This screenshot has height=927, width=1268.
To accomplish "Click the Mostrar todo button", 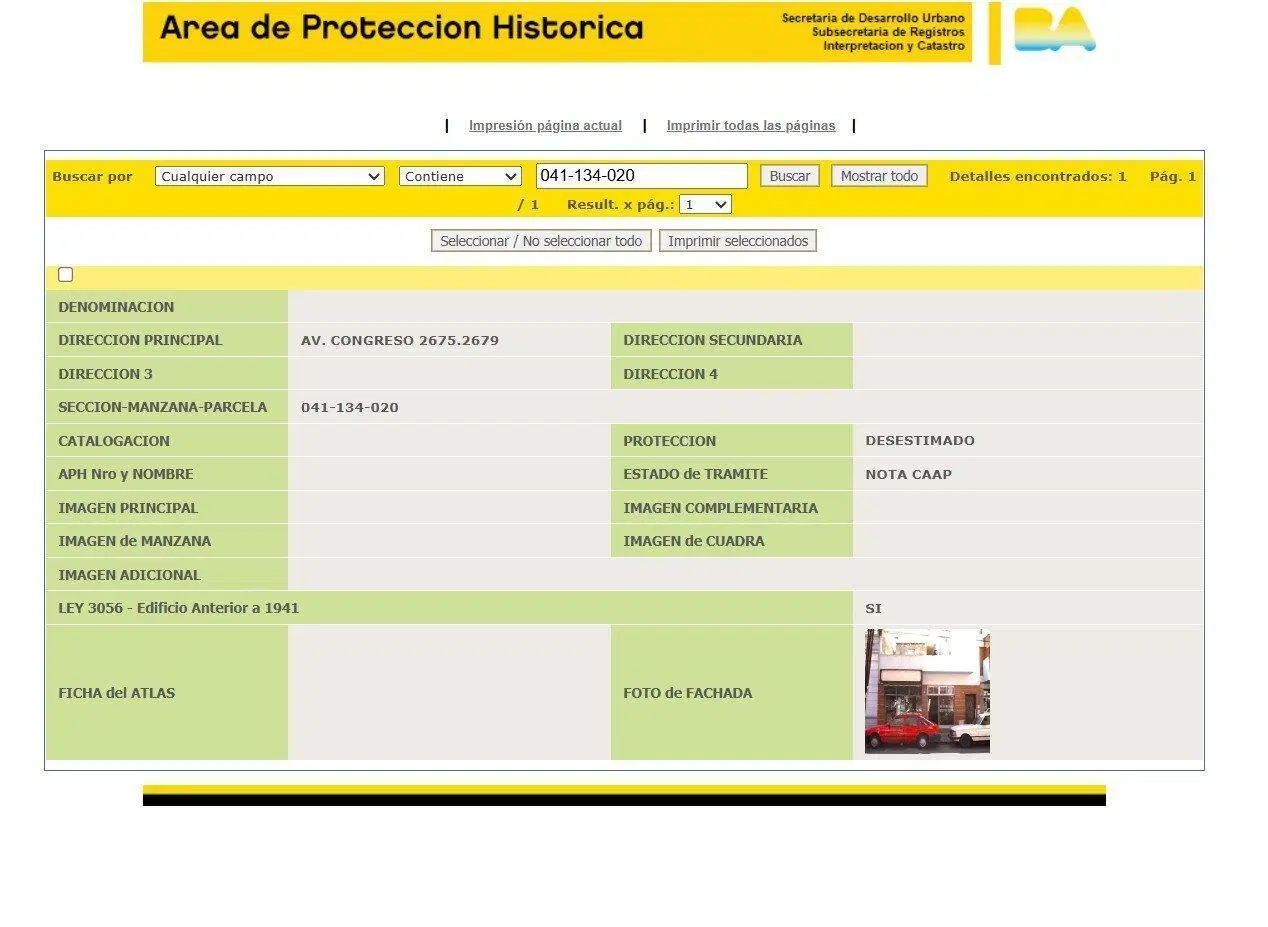I will coord(879,176).
